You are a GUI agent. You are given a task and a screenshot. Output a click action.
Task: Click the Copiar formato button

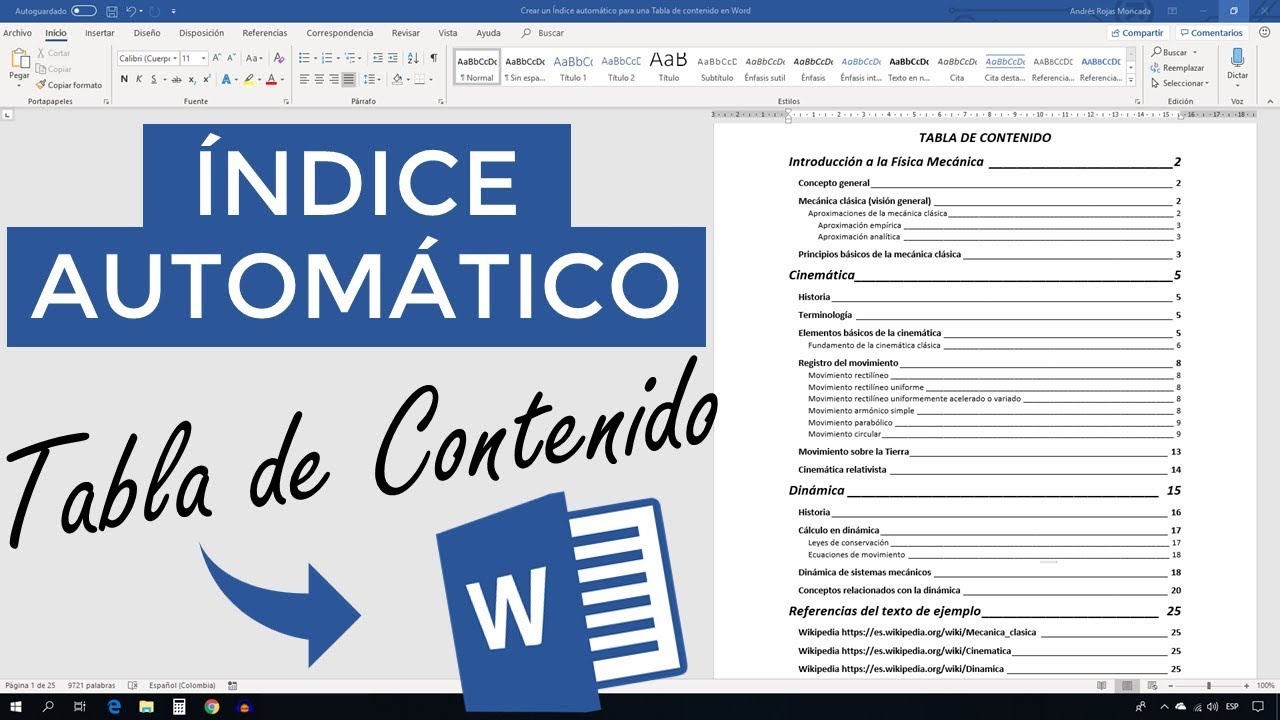[69, 85]
